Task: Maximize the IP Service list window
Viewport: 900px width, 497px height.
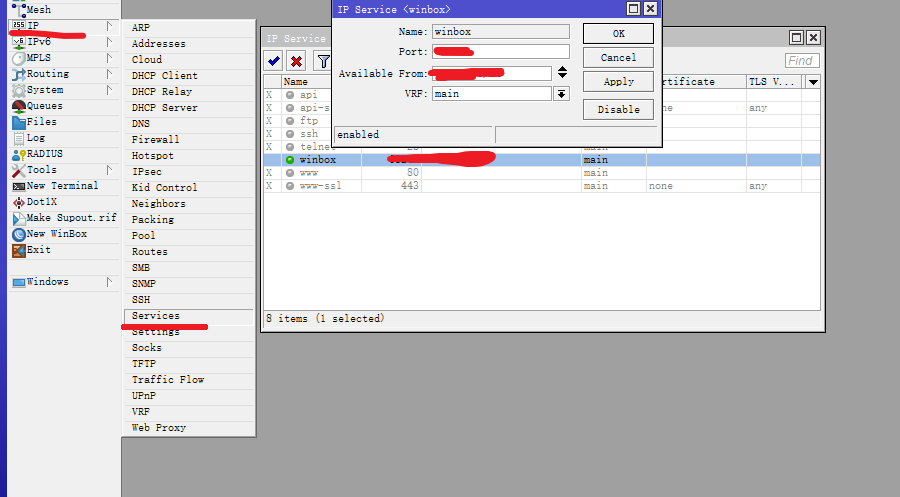Action: coord(796,38)
